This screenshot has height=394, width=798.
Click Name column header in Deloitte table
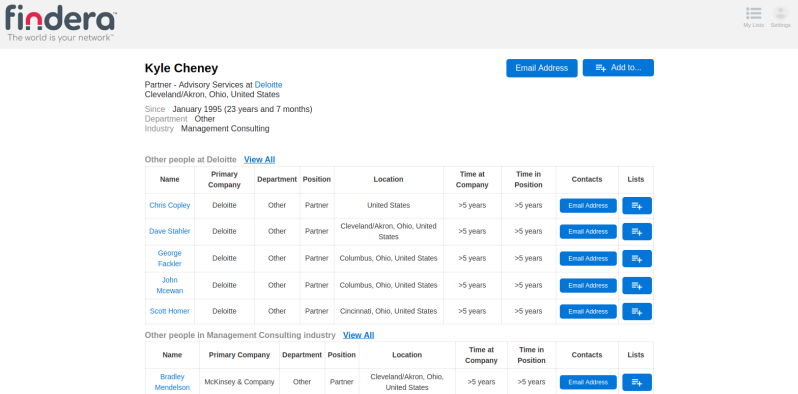pyautogui.click(x=169, y=179)
